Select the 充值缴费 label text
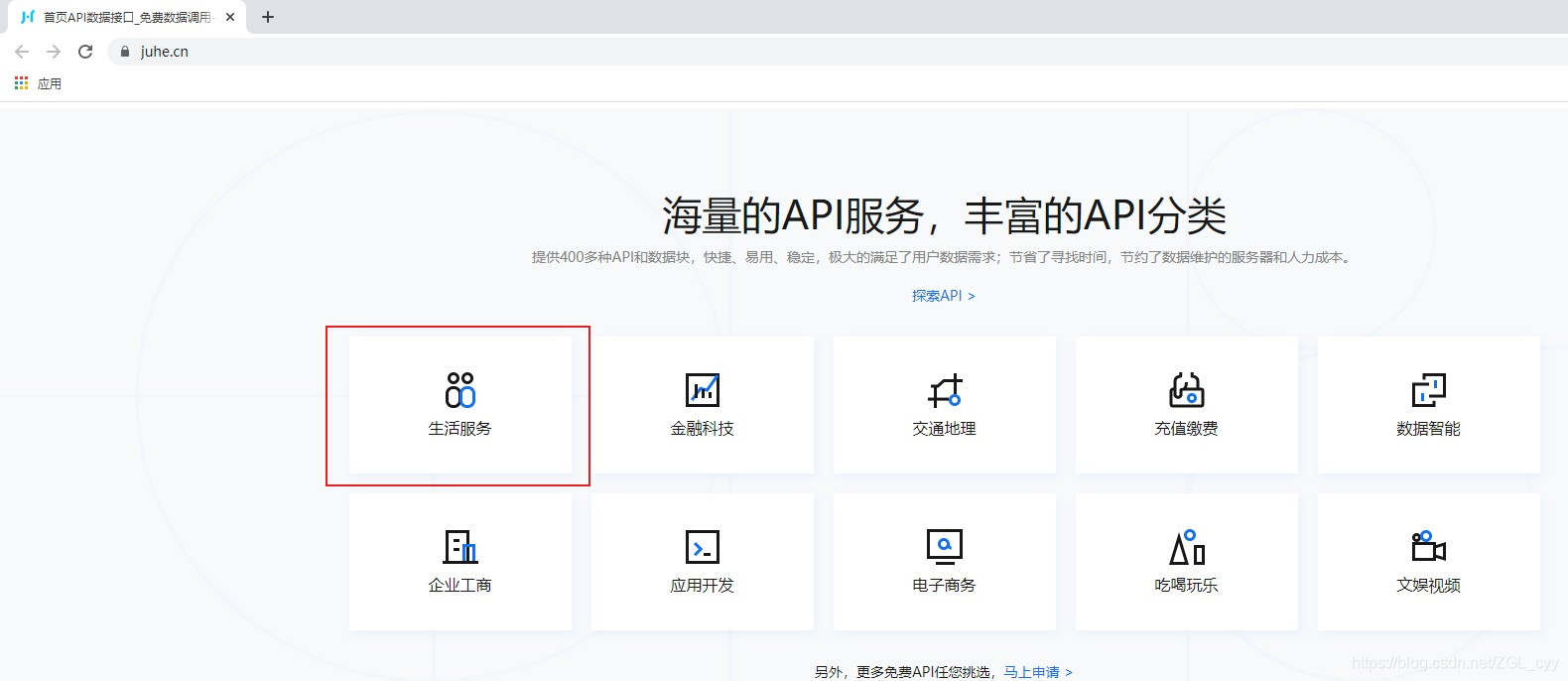Image resolution: width=1568 pixels, height=681 pixels. [x=1187, y=429]
